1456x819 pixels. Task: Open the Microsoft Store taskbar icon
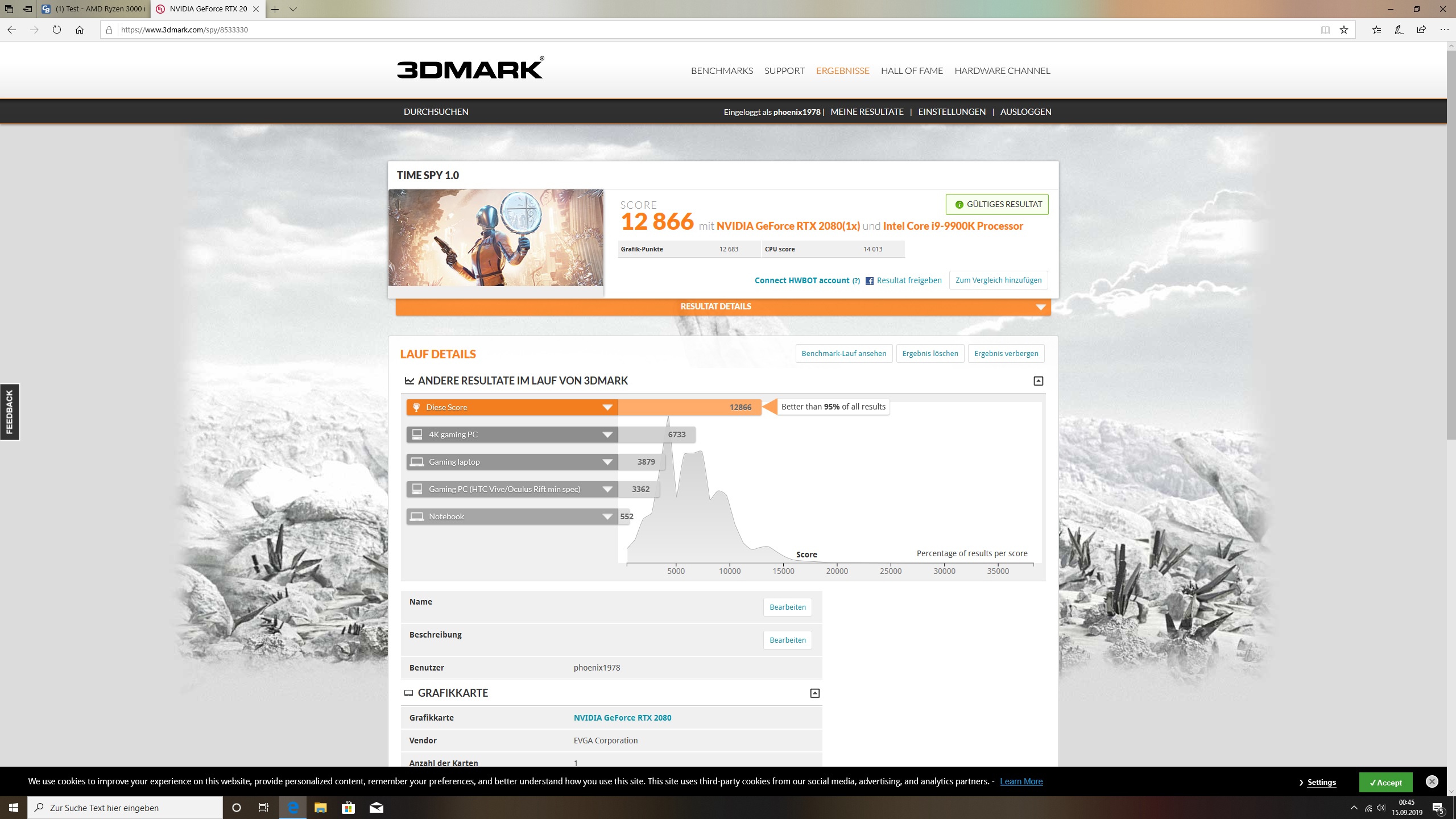point(348,807)
